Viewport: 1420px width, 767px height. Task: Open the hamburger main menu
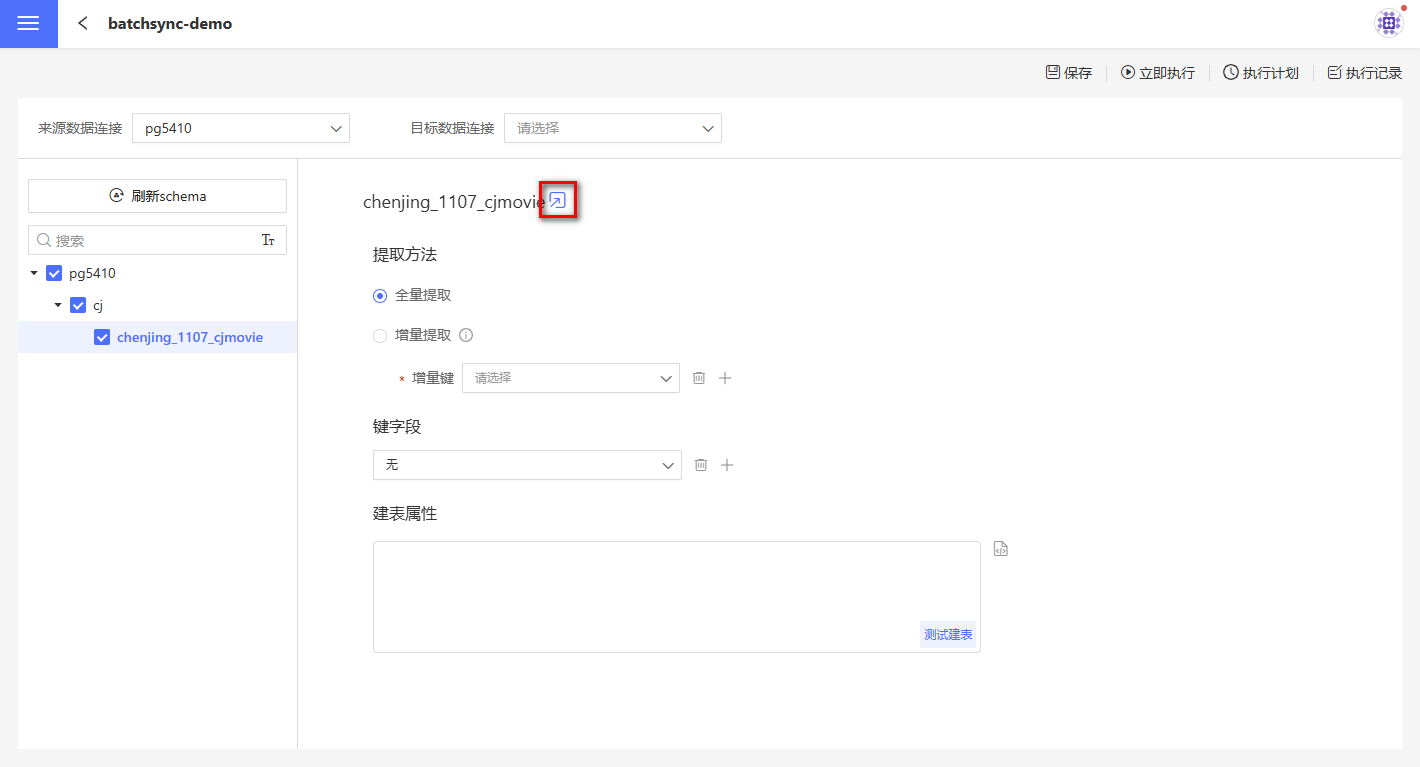pyautogui.click(x=28, y=24)
